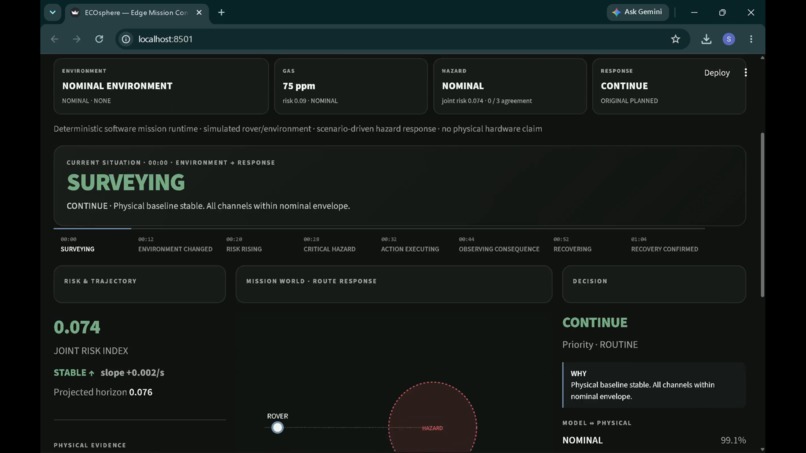The width and height of the screenshot is (806, 453).
Task: Click the 0.074 joint risk value
Action: coord(77,327)
